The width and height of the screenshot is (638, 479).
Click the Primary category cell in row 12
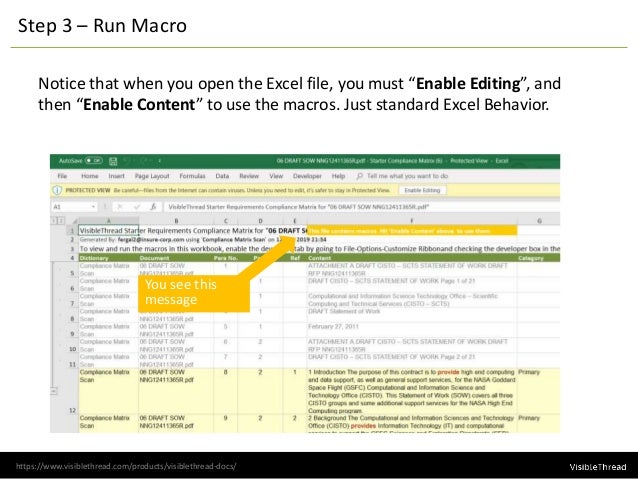[x=539, y=391]
